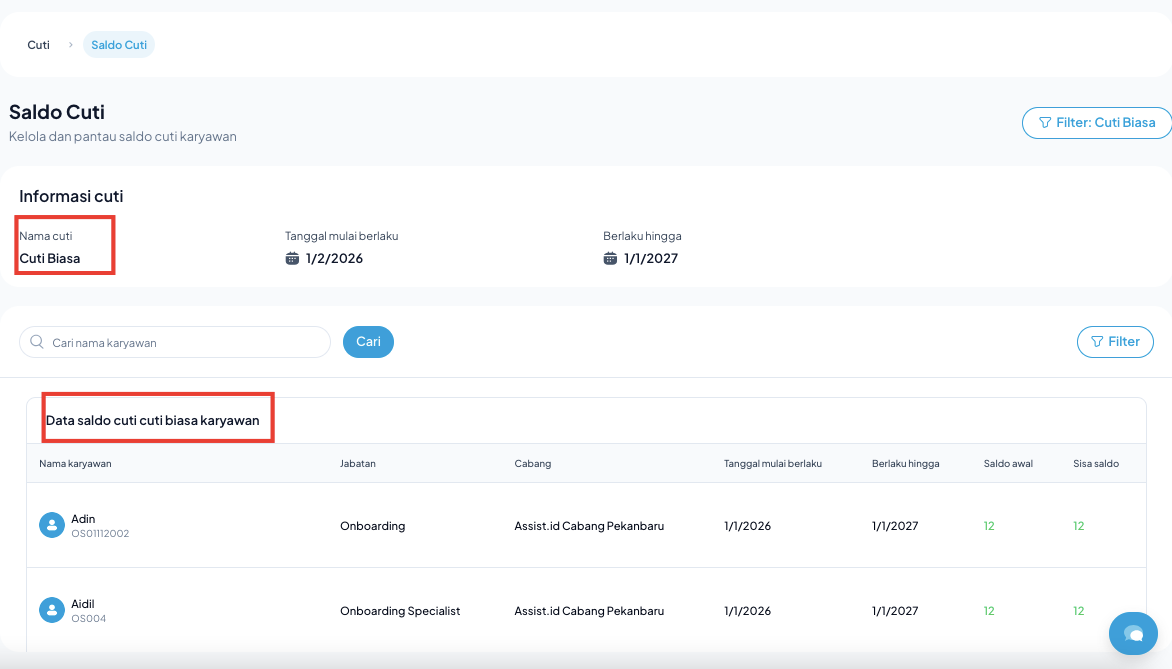
Task: Click the magnifier icon in search box
Action: [37, 342]
